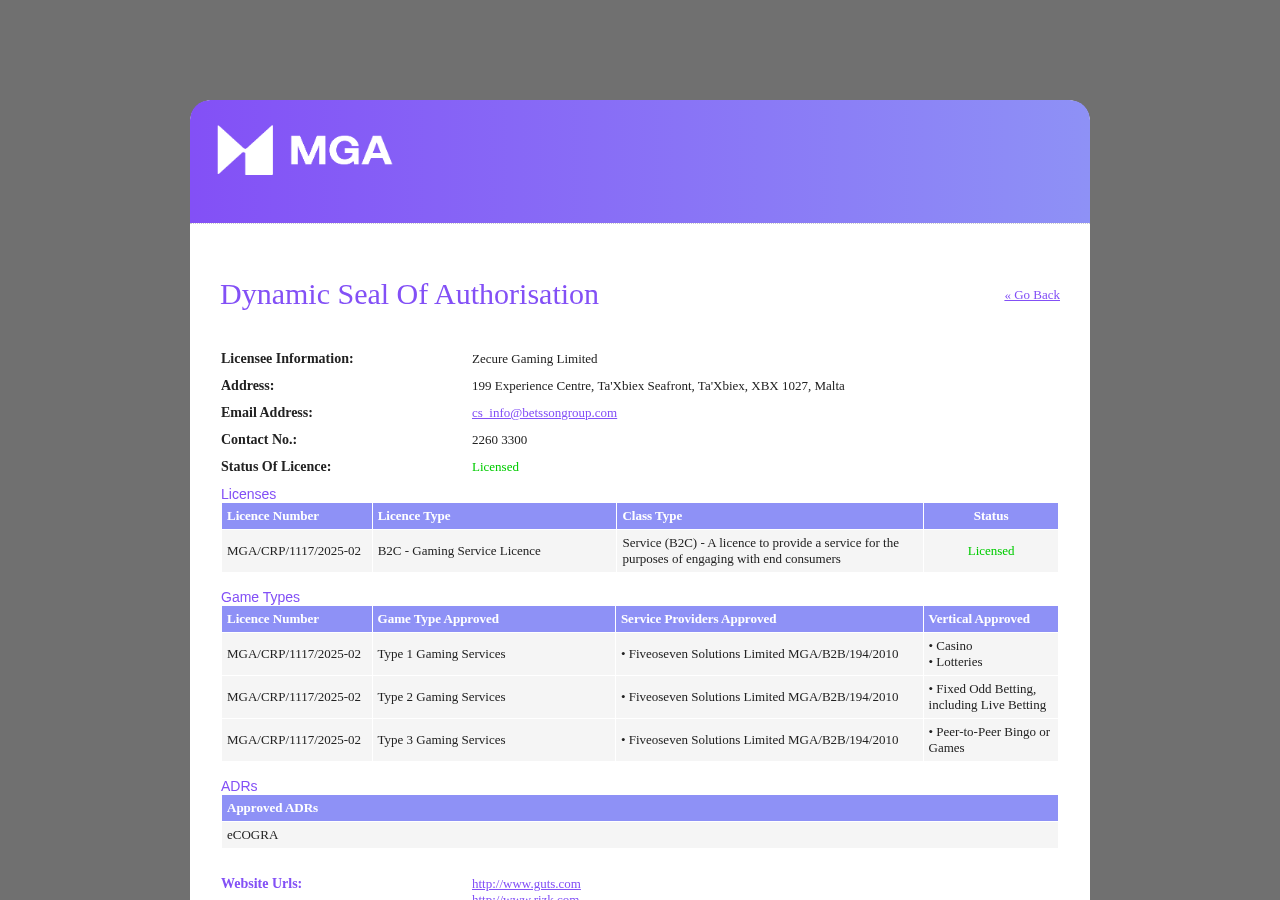Select the green Licensed value beside Status Of Licence

point(495,467)
